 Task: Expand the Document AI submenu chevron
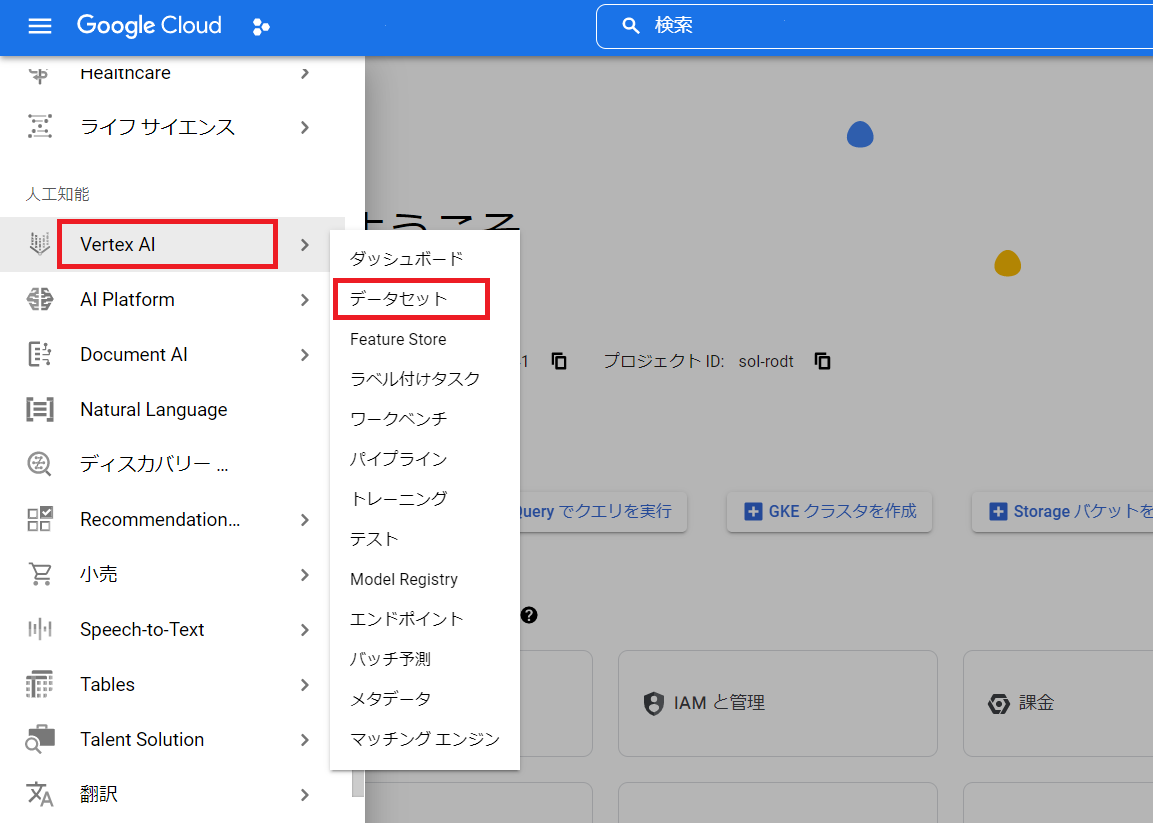coord(305,355)
